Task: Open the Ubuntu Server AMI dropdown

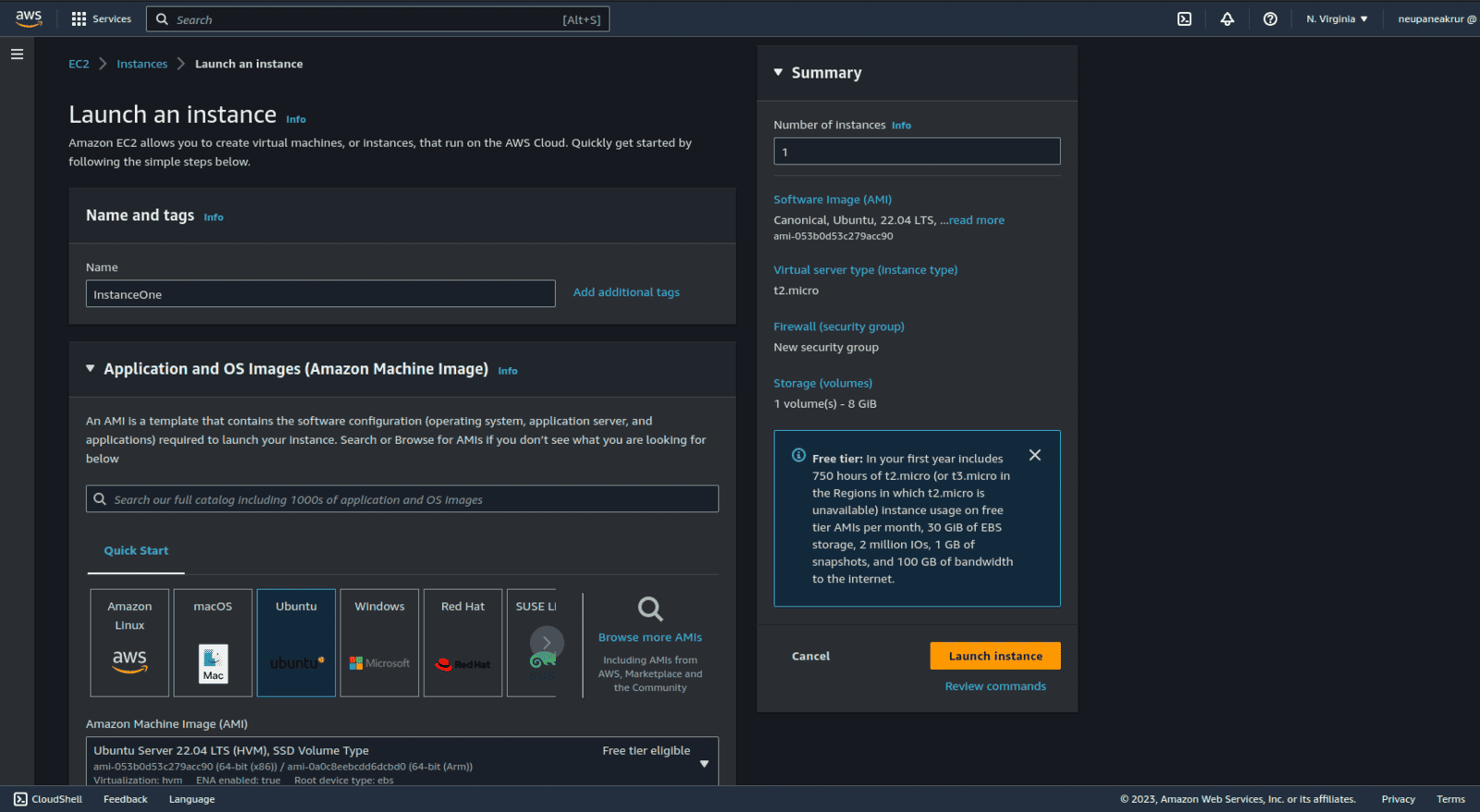Action: pos(704,764)
